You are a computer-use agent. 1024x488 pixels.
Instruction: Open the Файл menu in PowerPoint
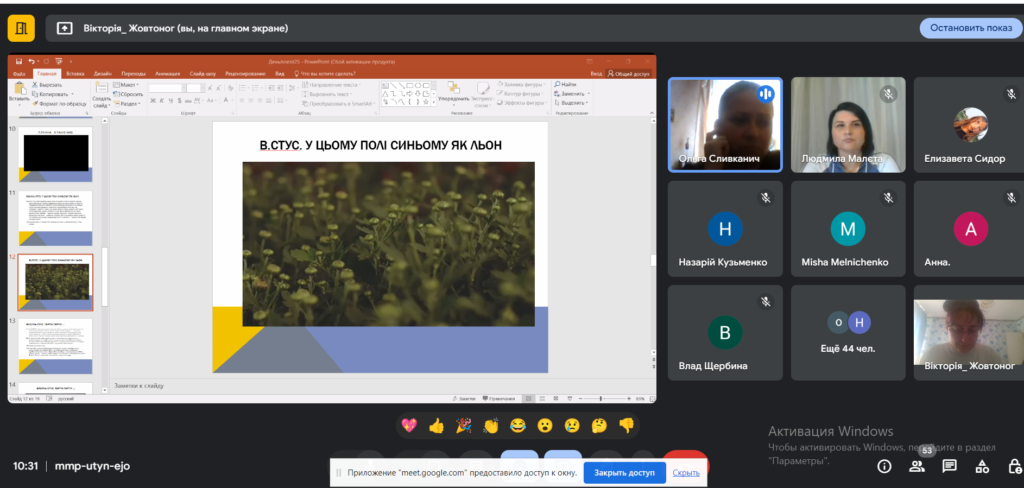[x=19, y=74]
